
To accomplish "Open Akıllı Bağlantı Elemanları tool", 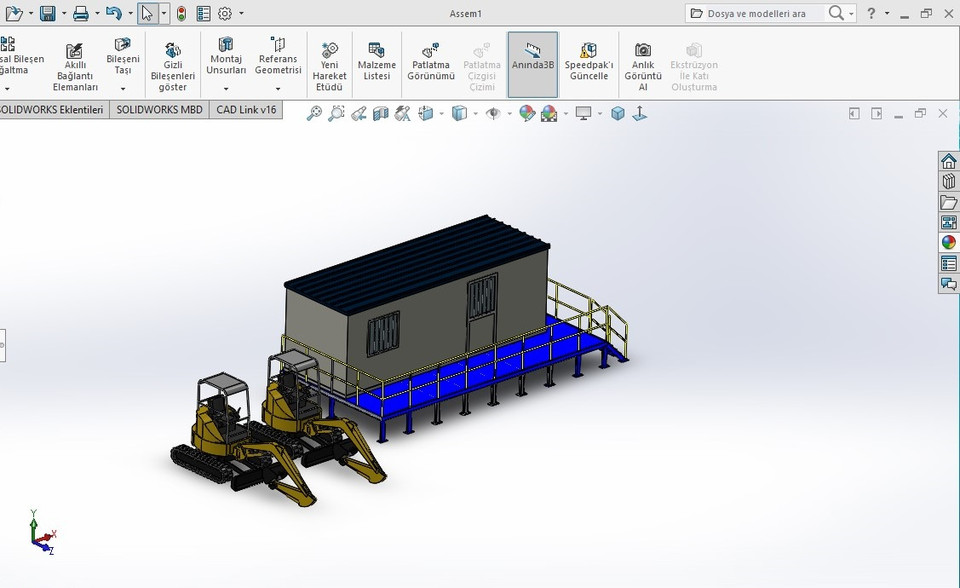I will pos(73,63).
